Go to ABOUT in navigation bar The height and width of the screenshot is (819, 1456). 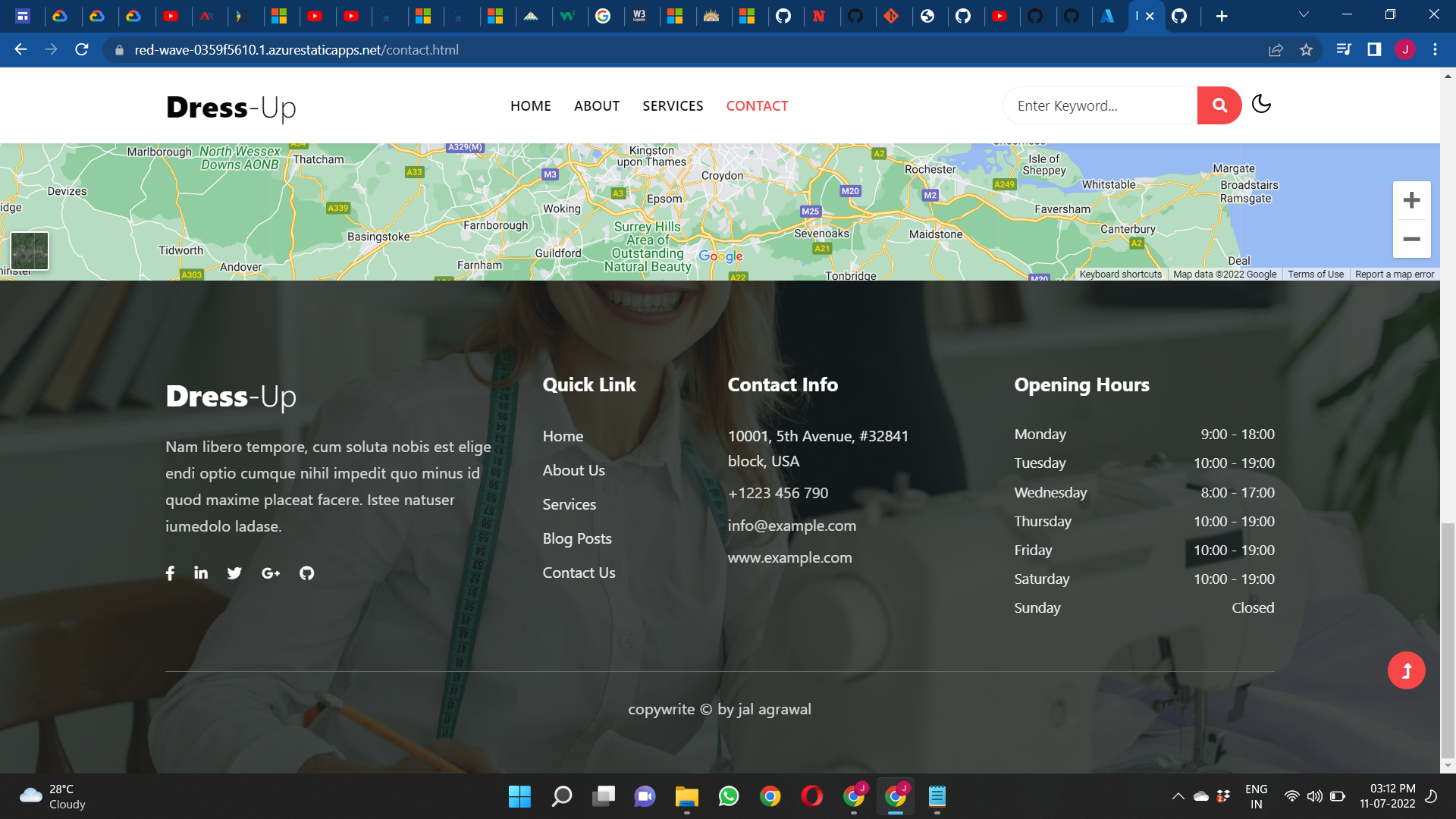point(596,106)
